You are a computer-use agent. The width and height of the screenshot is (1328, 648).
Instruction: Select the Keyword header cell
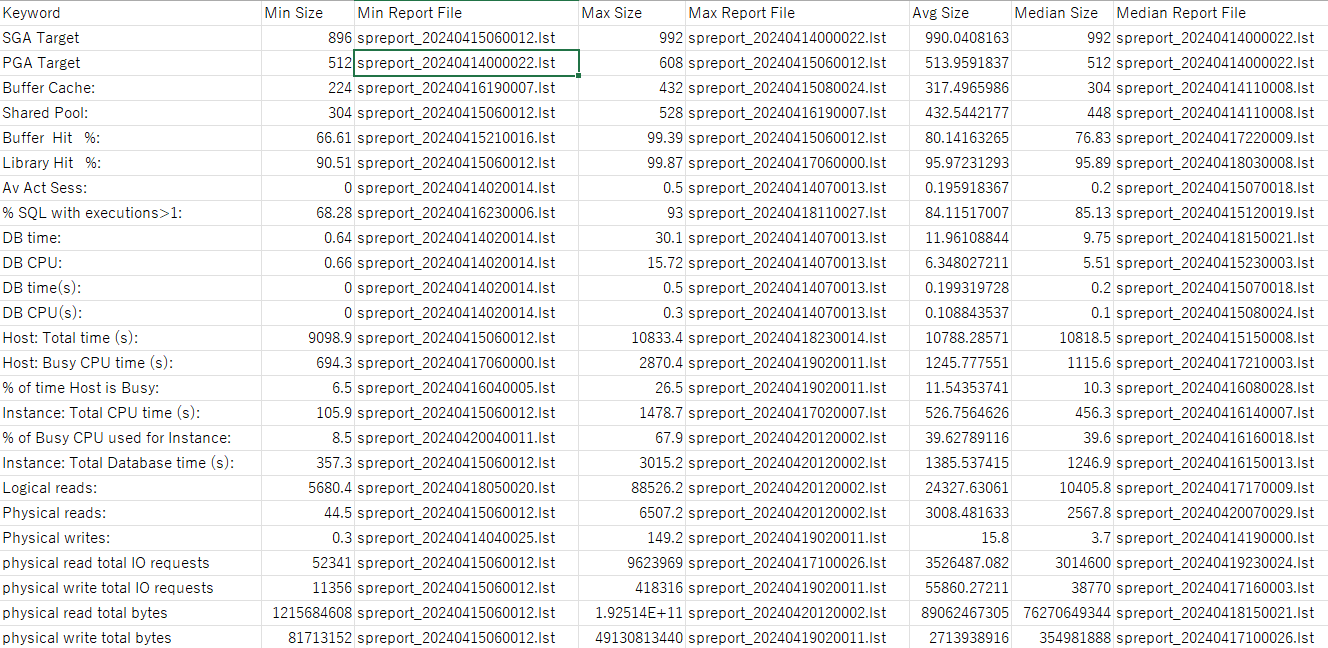(131, 13)
